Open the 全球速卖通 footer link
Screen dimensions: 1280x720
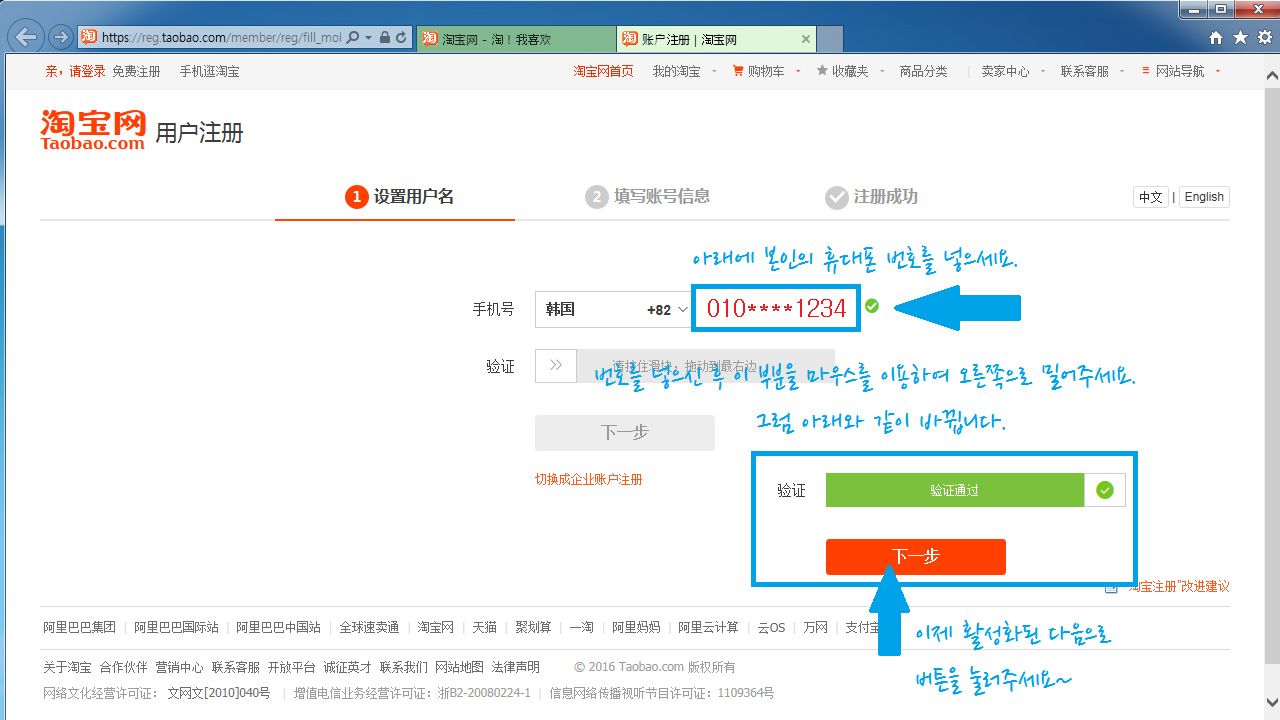click(x=369, y=627)
